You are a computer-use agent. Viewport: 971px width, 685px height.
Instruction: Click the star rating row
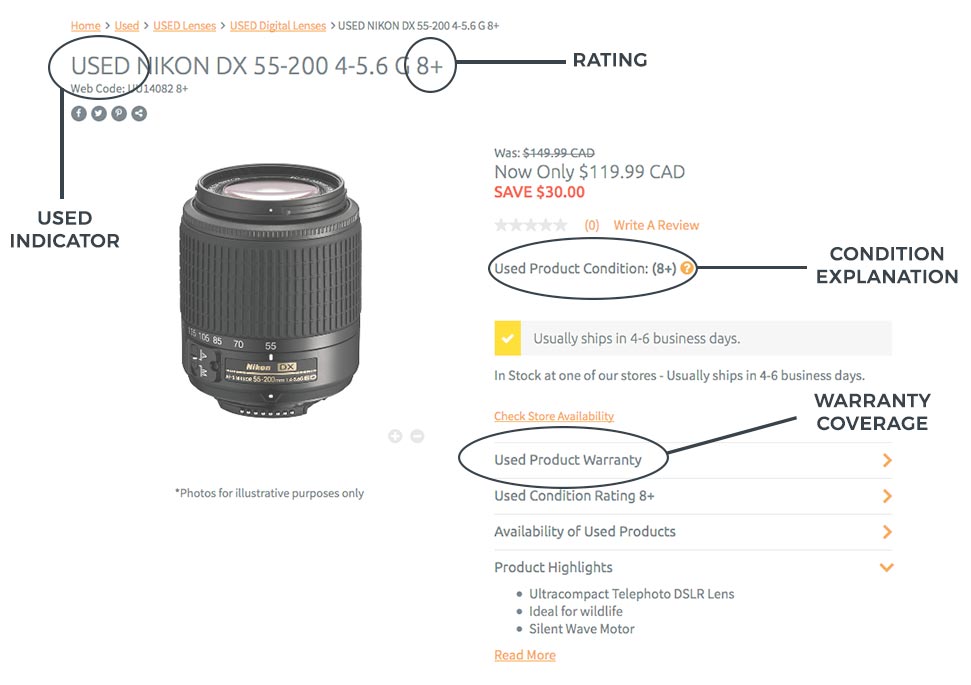[x=531, y=225]
